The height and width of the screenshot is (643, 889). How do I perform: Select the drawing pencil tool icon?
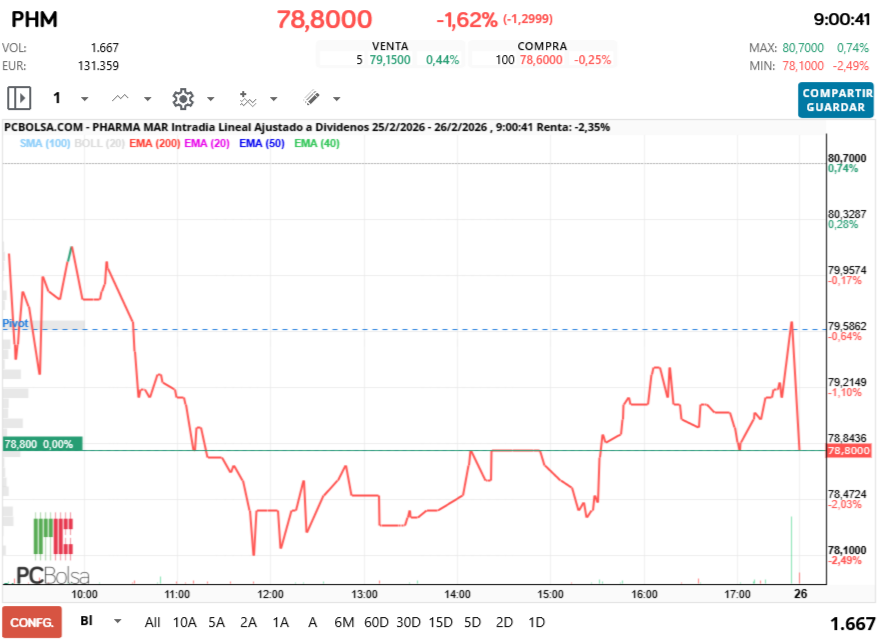(310, 98)
